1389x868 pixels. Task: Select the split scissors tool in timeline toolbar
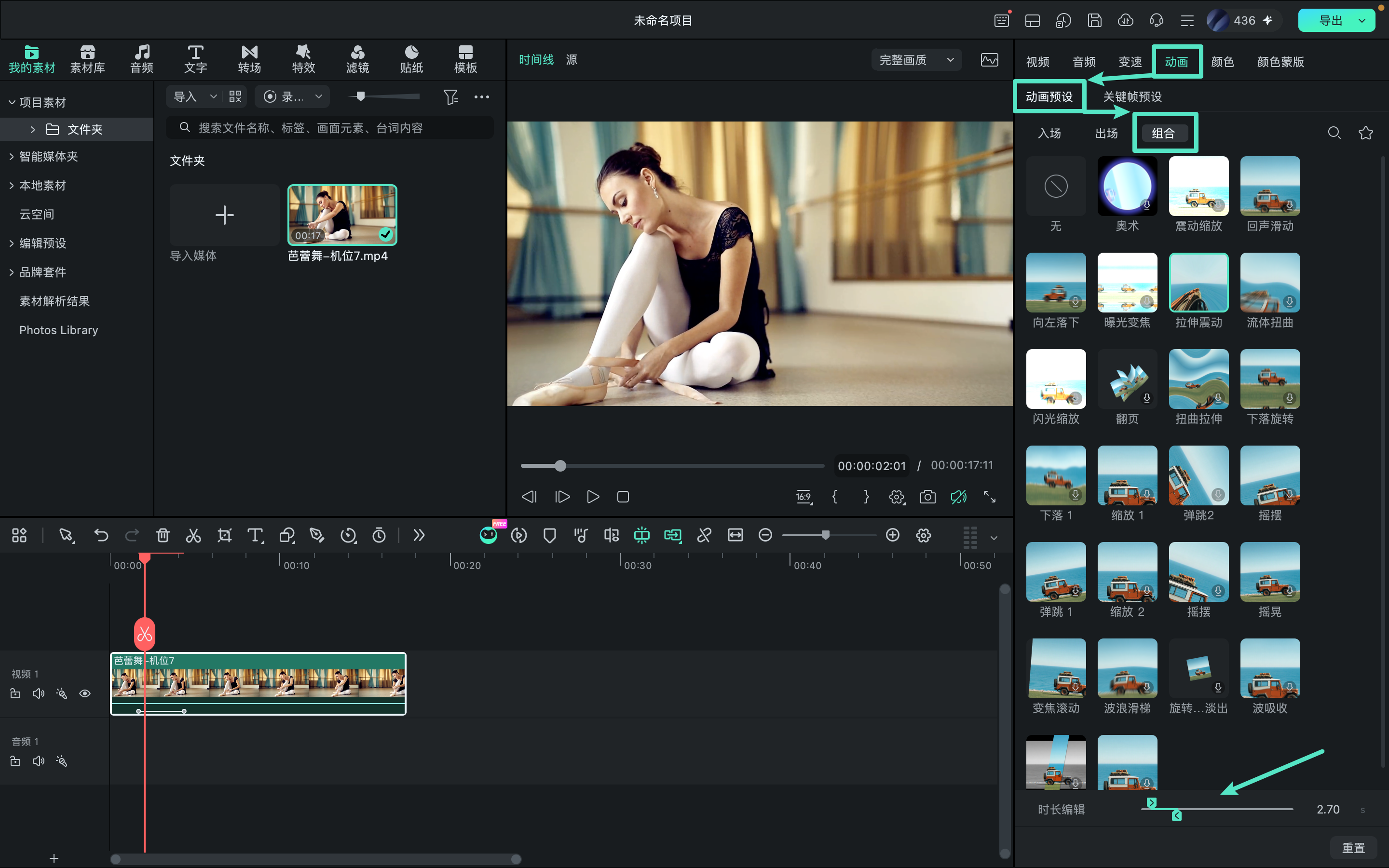coord(193,536)
